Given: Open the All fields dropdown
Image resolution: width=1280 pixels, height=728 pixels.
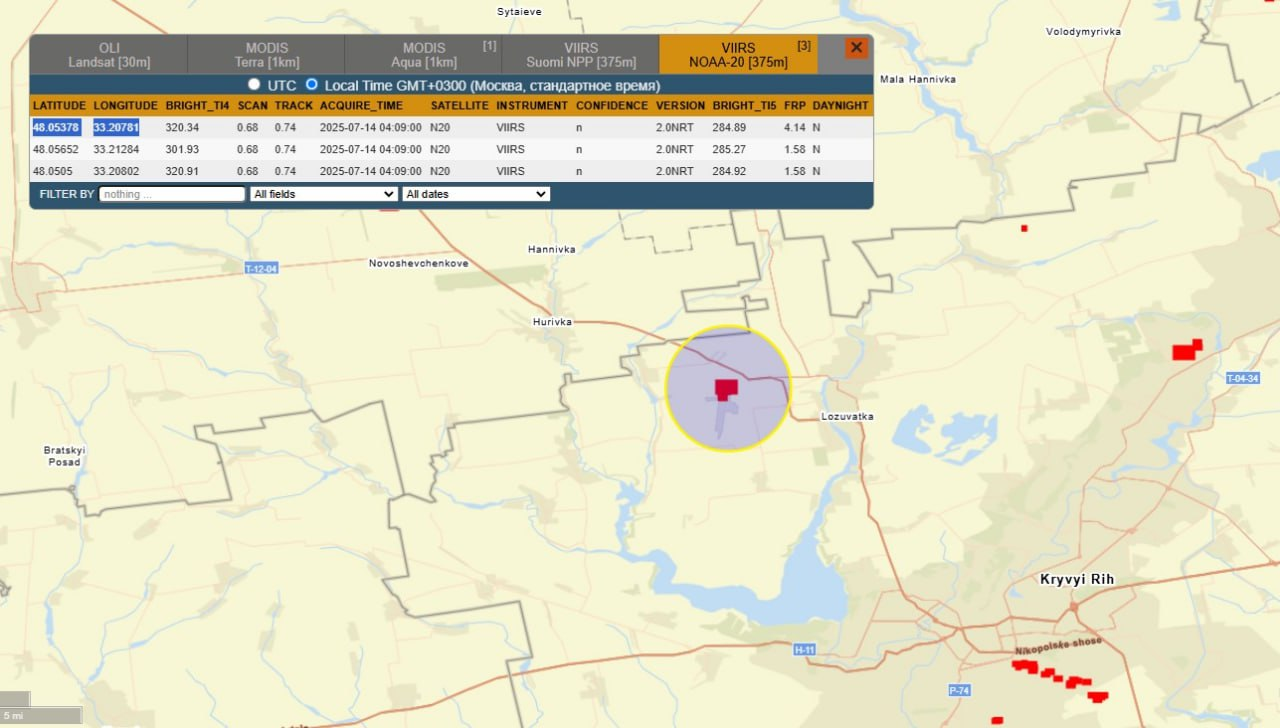Looking at the screenshot, I should (x=323, y=194).
